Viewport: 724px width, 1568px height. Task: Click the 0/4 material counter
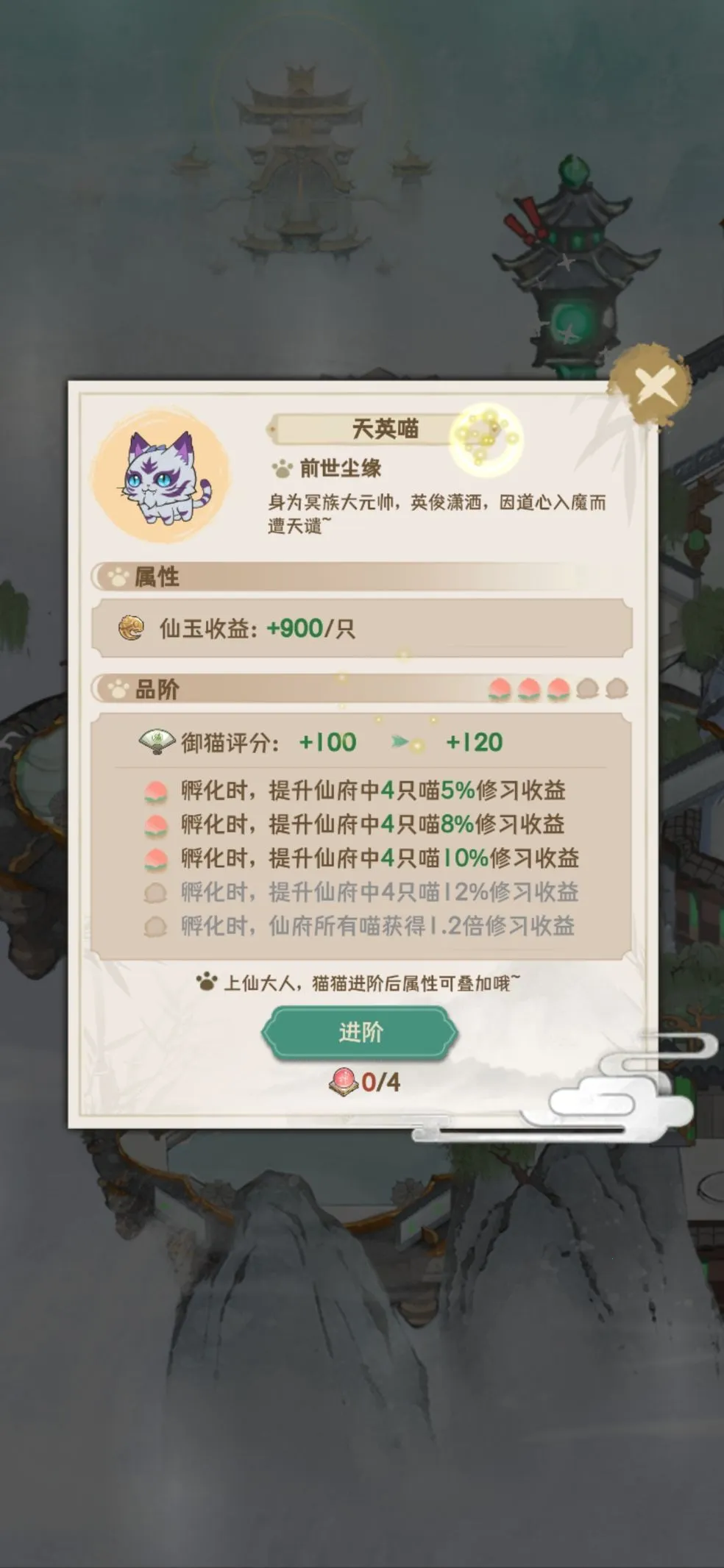point(381,1082)
